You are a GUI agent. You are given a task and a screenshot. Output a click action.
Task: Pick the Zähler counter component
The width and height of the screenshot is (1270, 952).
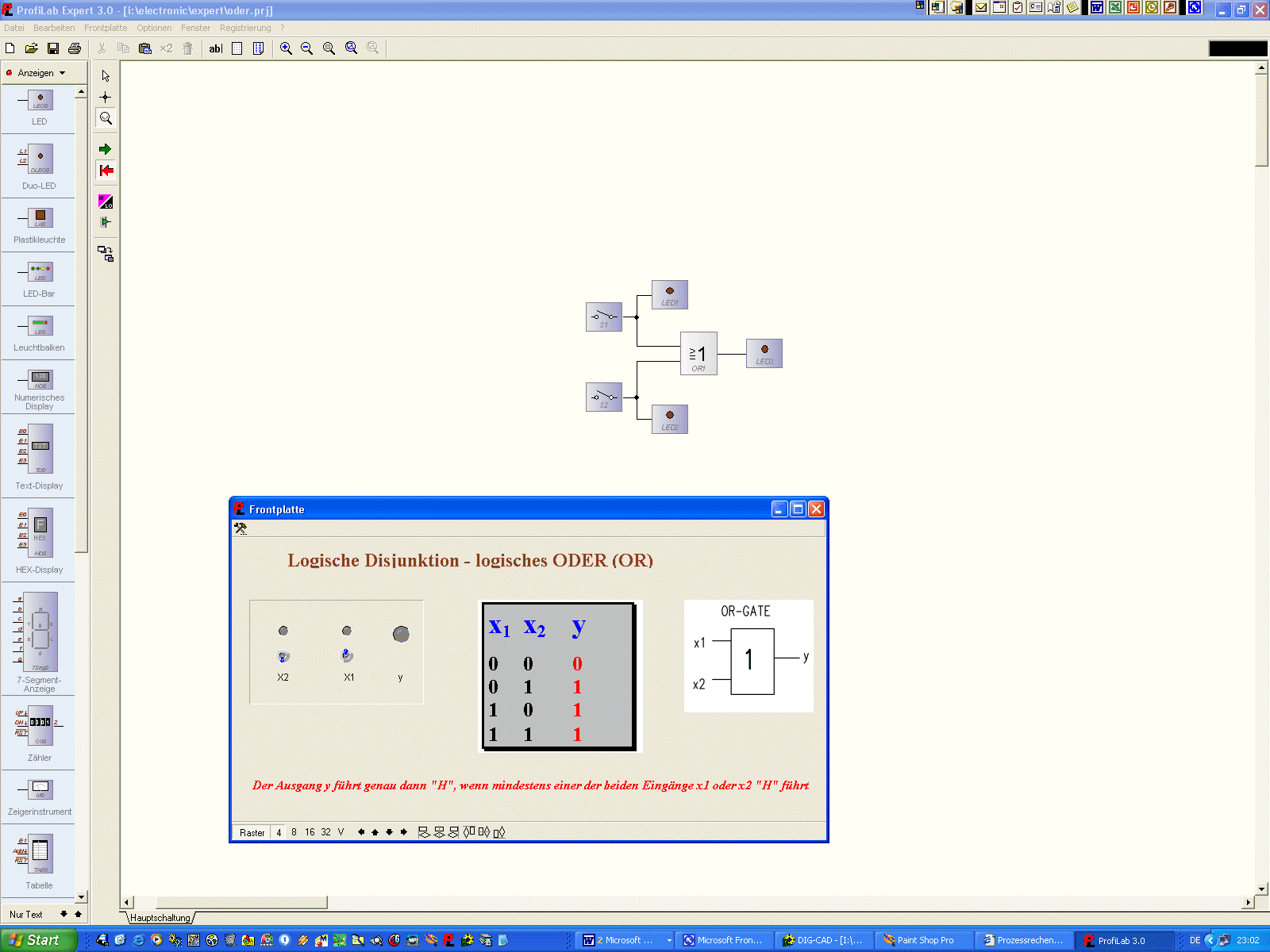[x=39, y=734]
